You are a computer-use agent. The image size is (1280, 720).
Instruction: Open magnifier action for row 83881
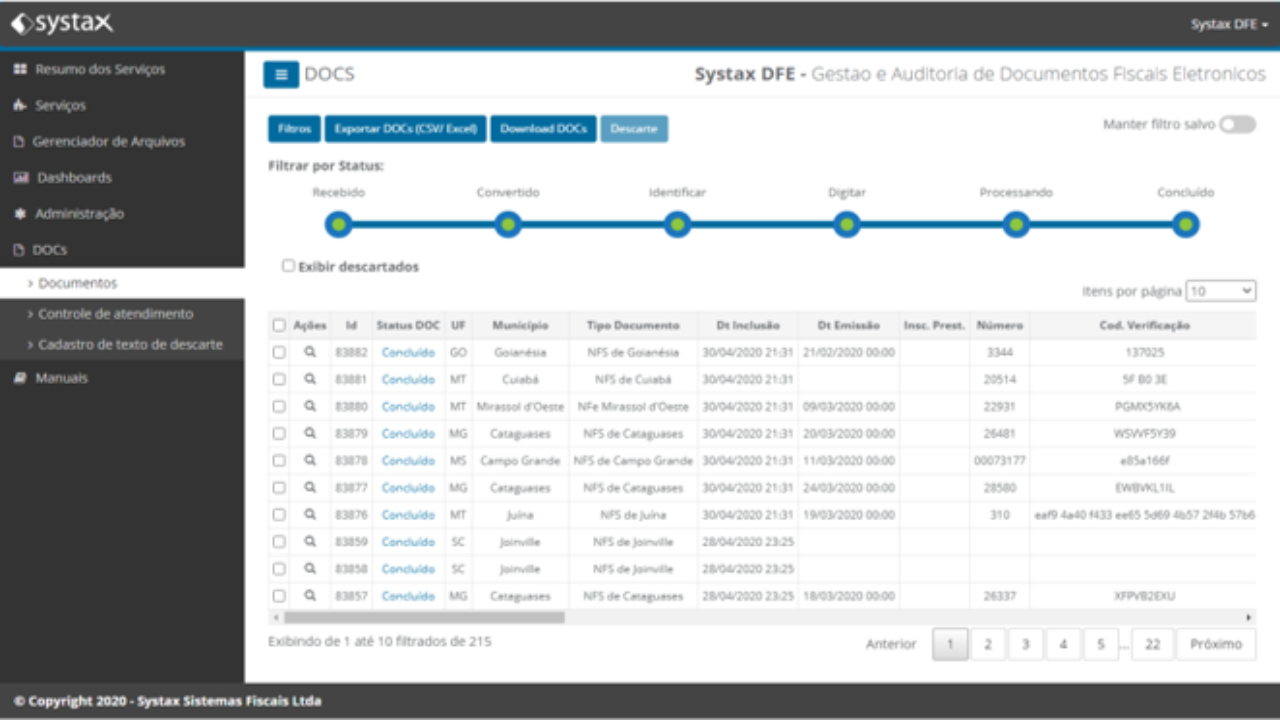coord(310,379)
